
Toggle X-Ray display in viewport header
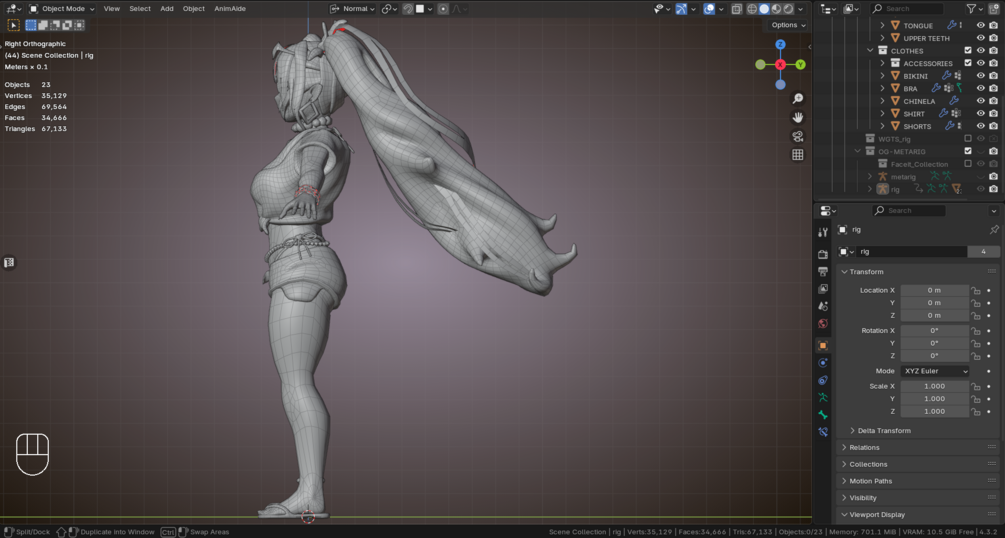[x=736, y=9]
